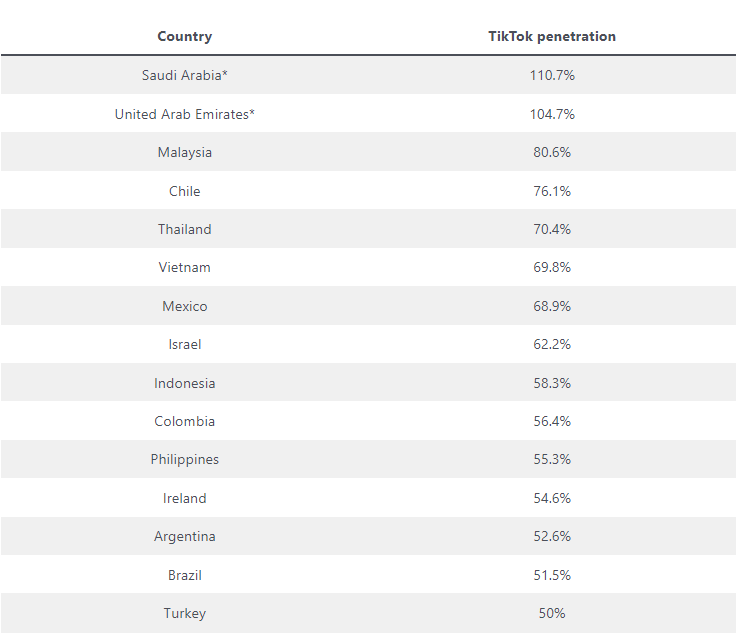
Task: Click the Israel country cell
Action: 185,344
